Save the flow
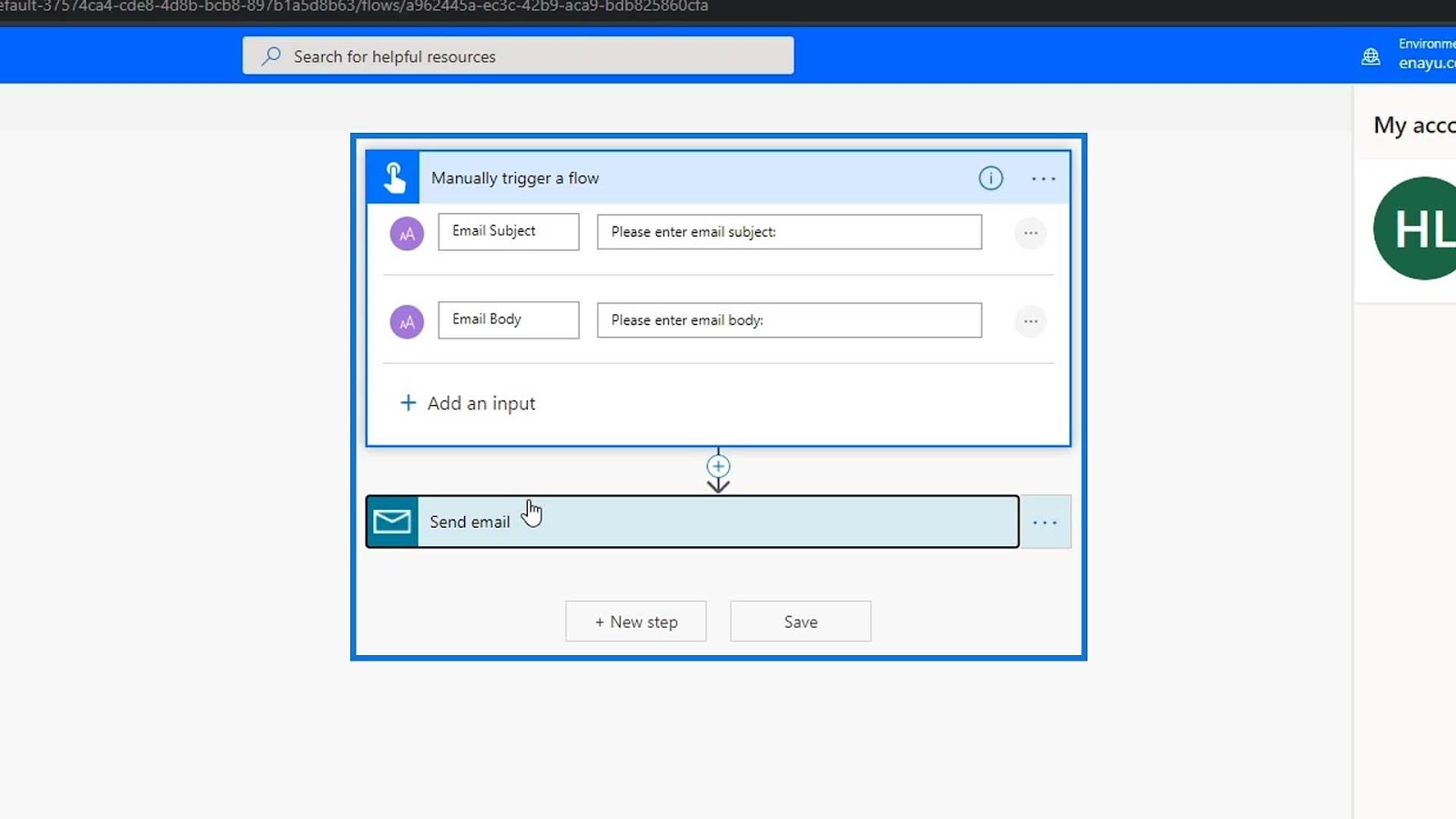The image size is (1456, 819). [801, 622]
